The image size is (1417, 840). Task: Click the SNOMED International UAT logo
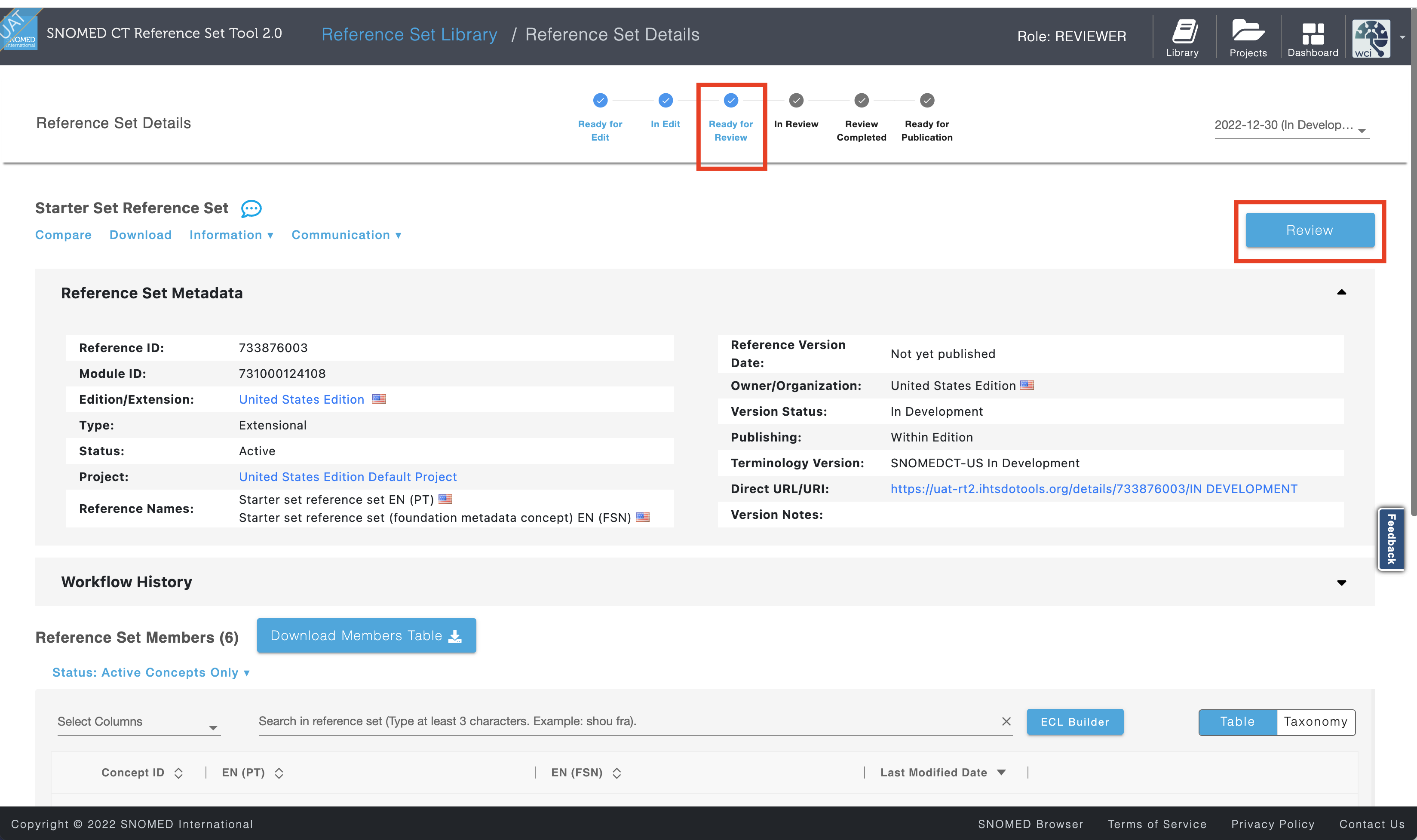pyautogui.click(x=19, y=29)
